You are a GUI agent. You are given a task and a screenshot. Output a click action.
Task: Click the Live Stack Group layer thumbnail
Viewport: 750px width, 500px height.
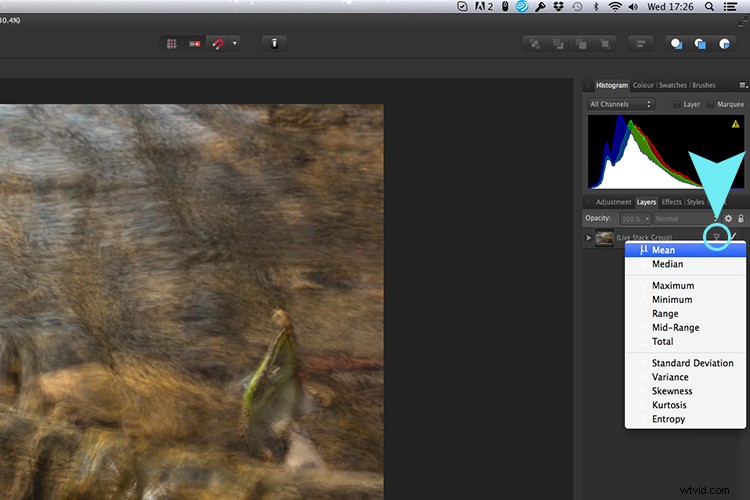tap(604, 238)
